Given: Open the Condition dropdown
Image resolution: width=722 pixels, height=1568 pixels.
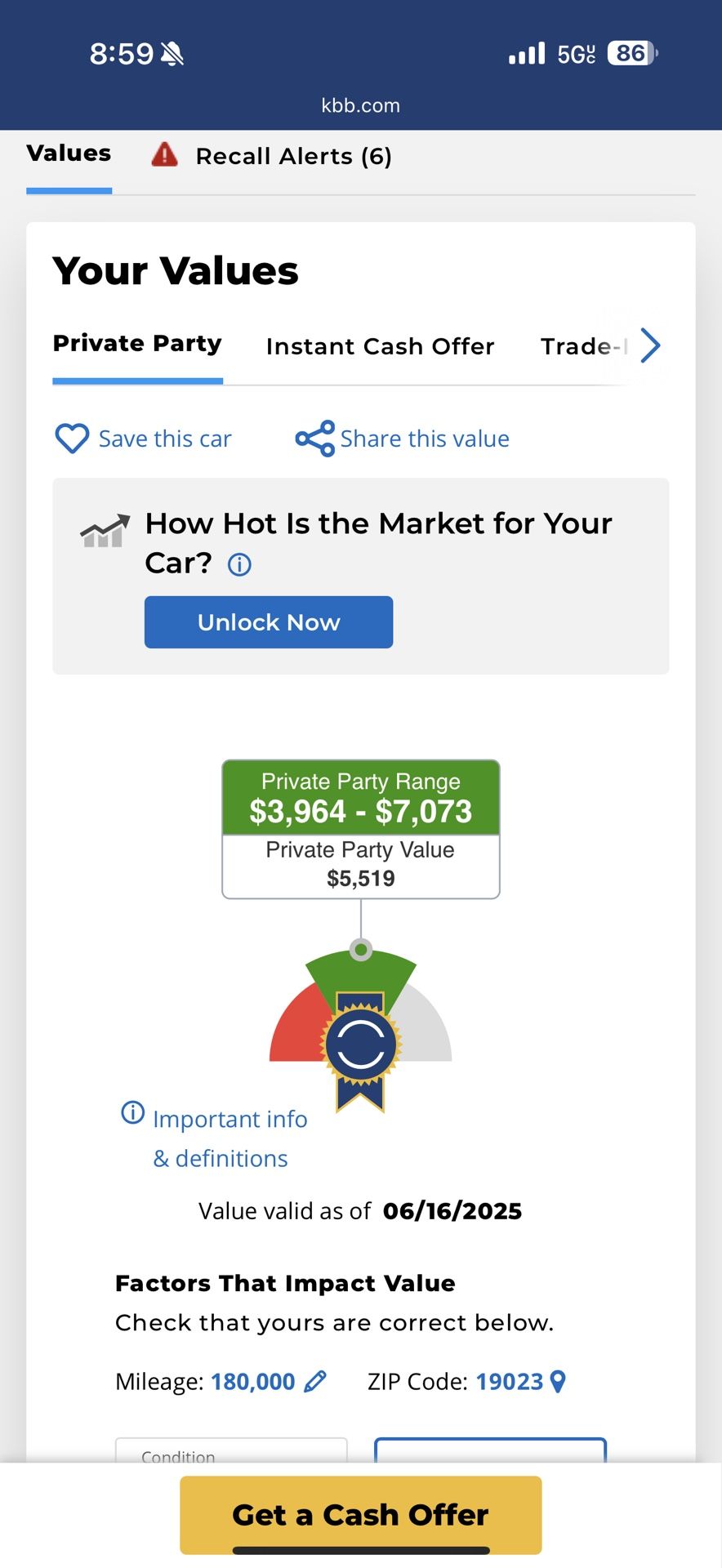Looking at the screenshot, I should [x=231, y=1451].
